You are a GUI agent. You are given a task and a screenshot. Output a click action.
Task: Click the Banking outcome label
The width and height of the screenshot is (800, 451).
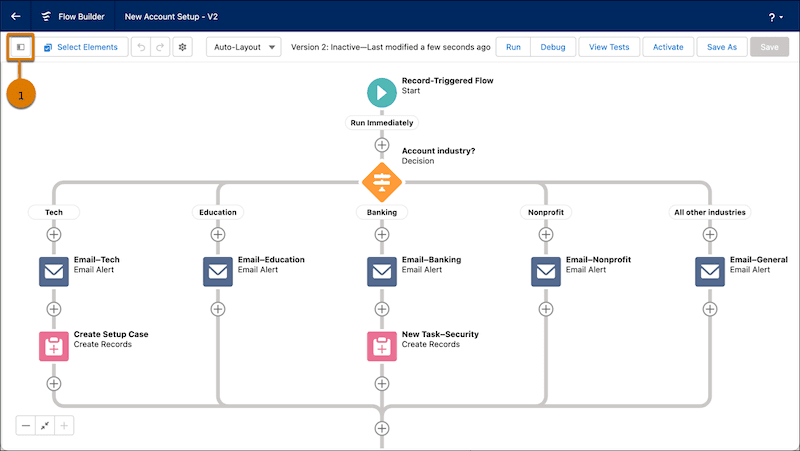tap(382, 212)
